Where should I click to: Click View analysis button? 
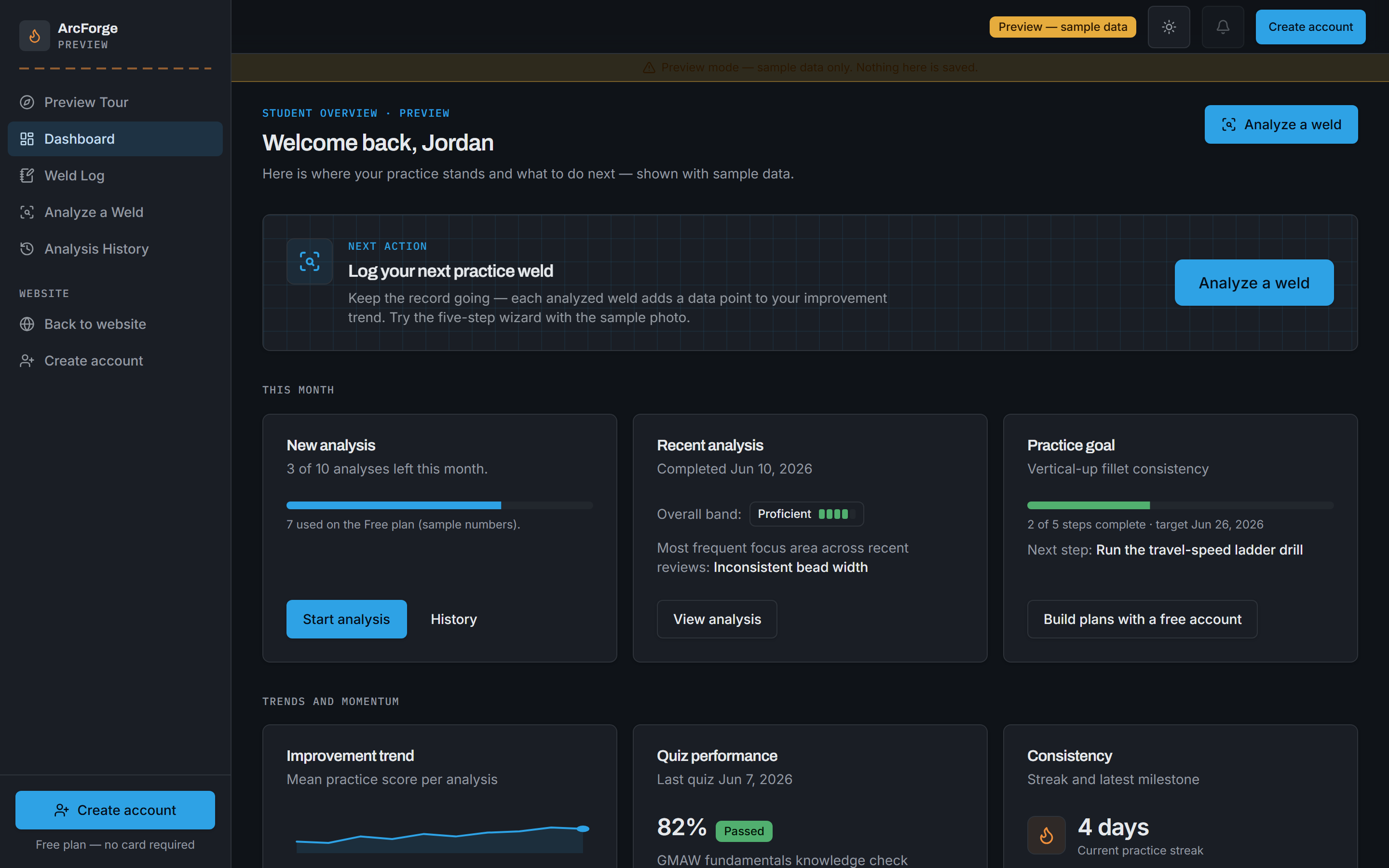pos(717,619)
